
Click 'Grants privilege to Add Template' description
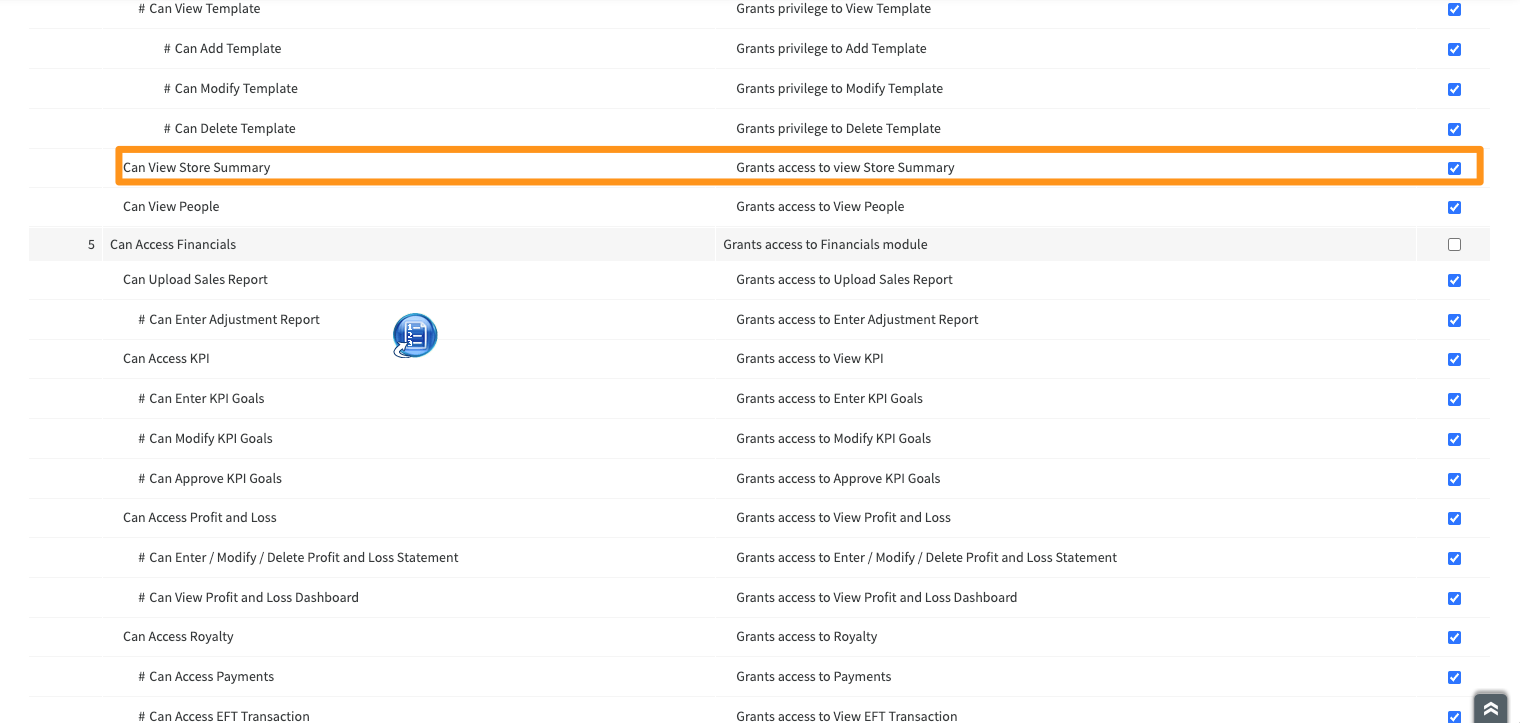click(x=831, y=48)
